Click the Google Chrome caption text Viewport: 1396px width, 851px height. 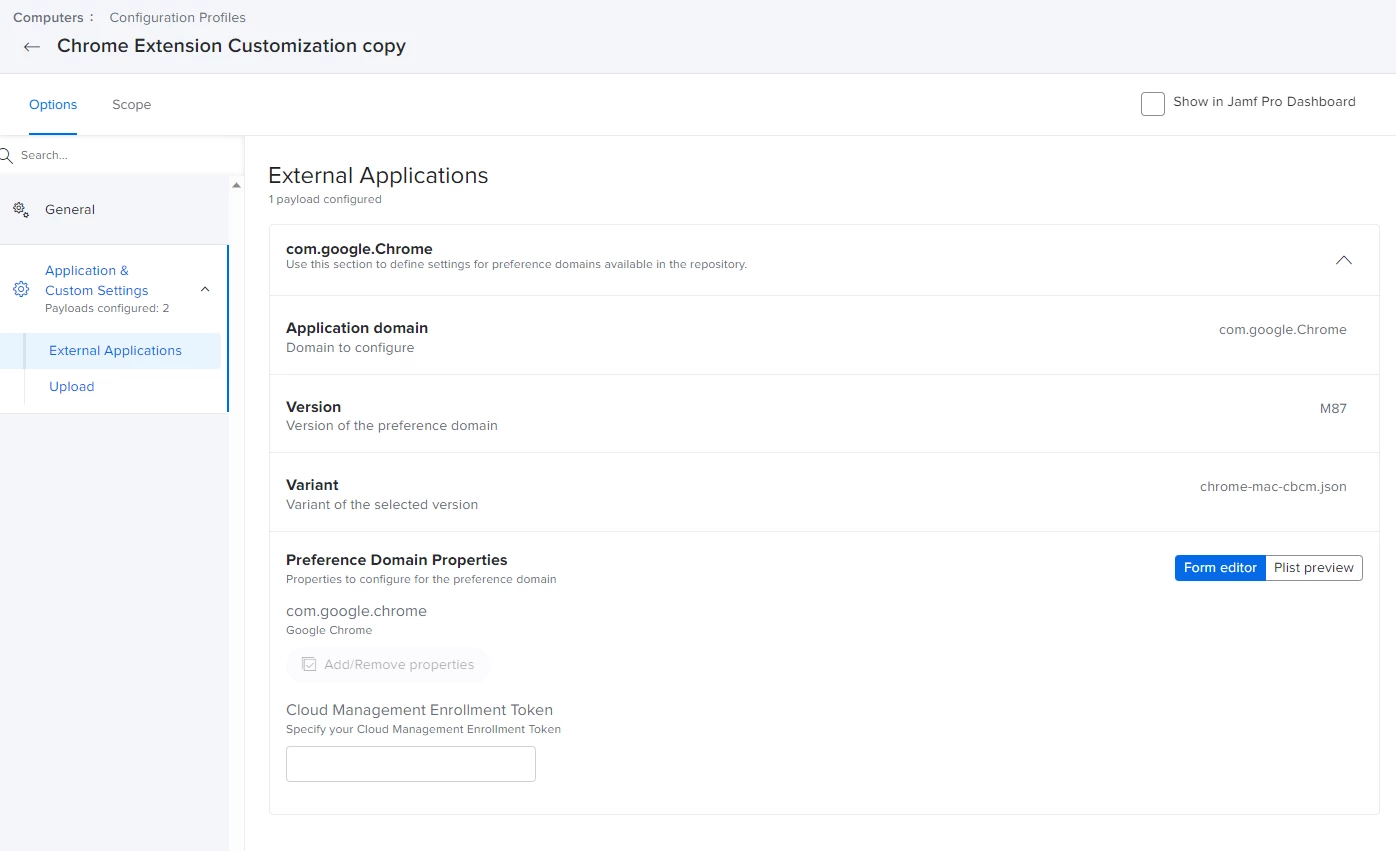[x=329, y=630]
